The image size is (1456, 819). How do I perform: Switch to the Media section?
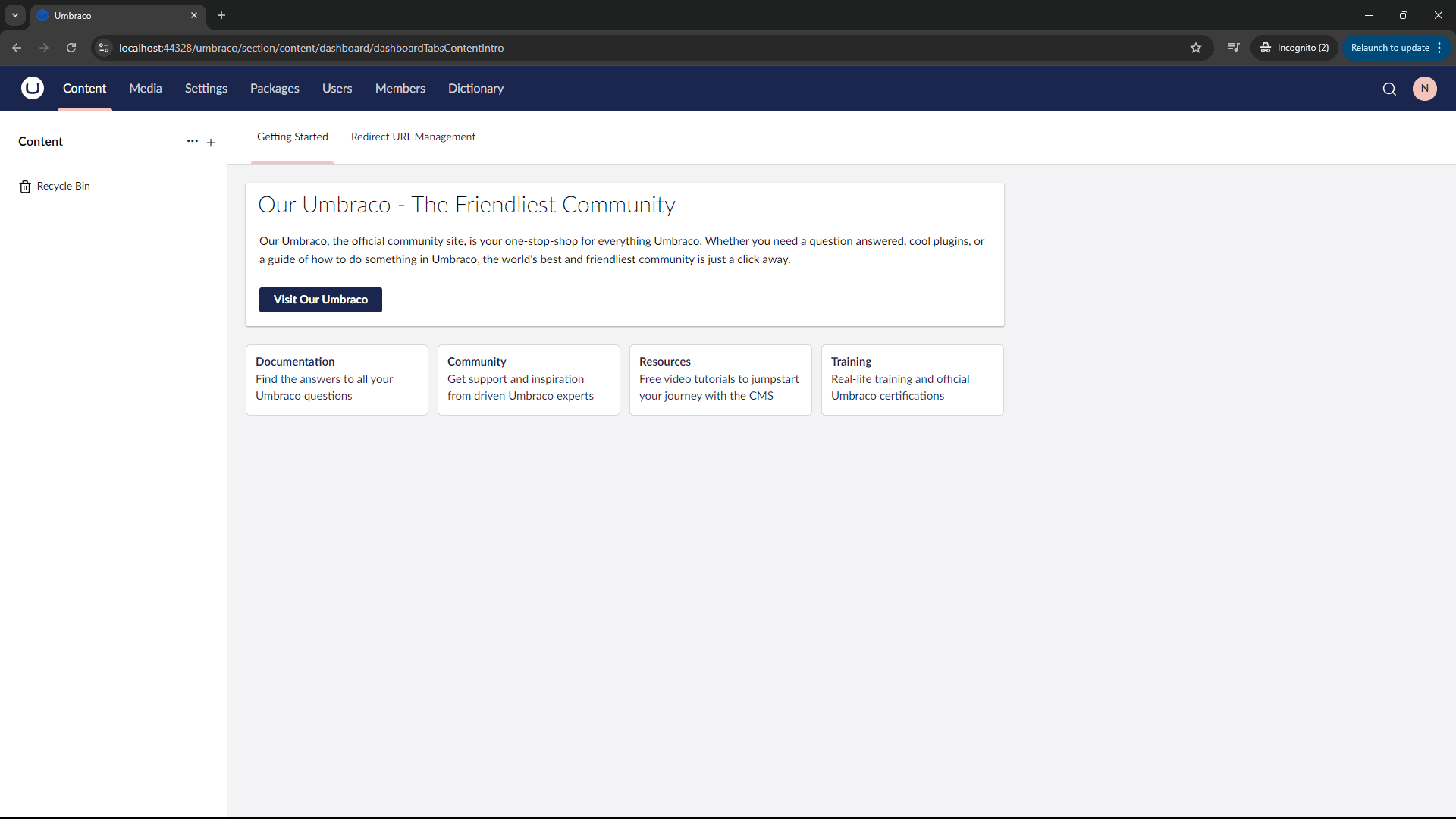tap(146, 89)
